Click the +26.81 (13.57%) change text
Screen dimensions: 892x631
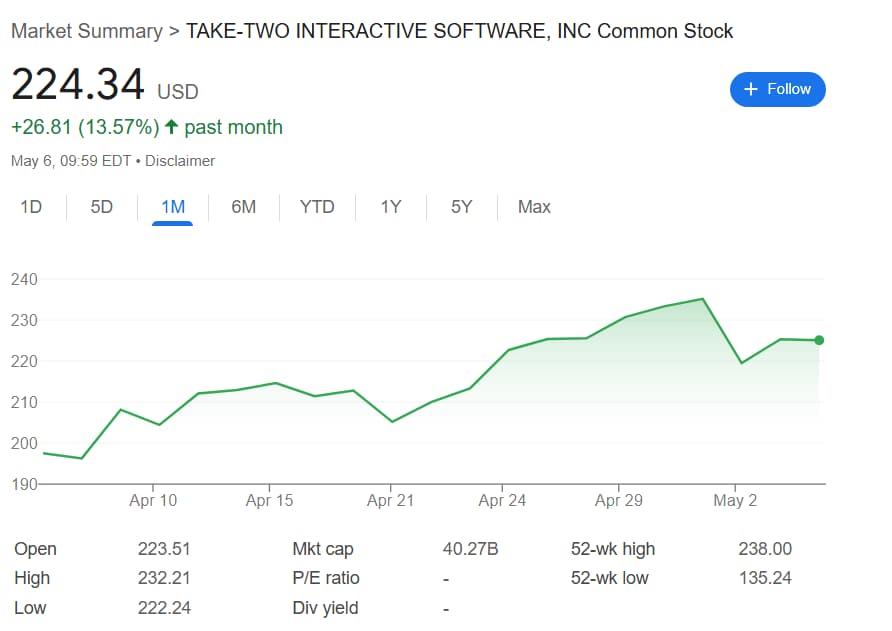pos(85,127)
